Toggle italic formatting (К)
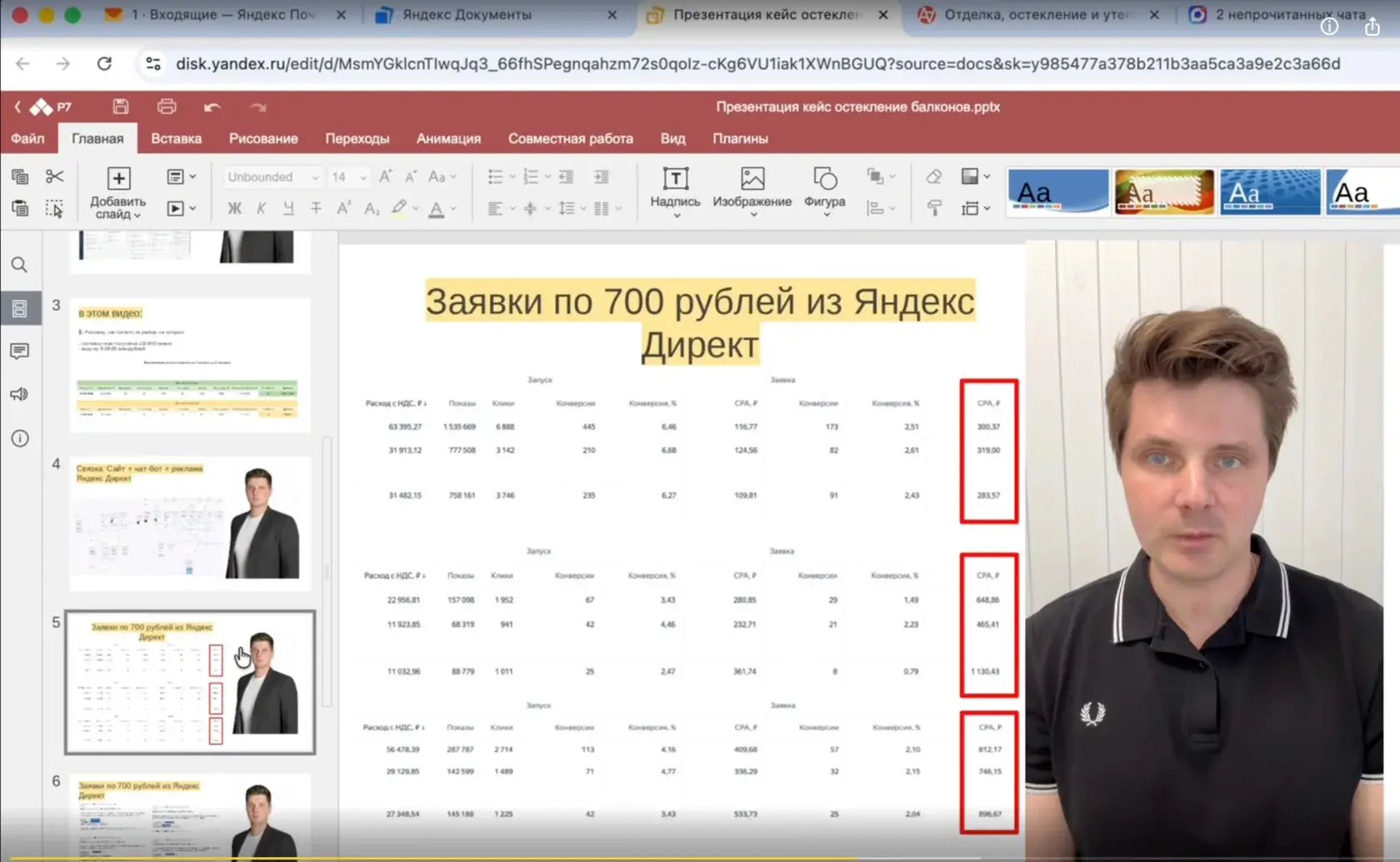Image resolution: width=1400 pixels, height=862 pixels. click(262, 208)
